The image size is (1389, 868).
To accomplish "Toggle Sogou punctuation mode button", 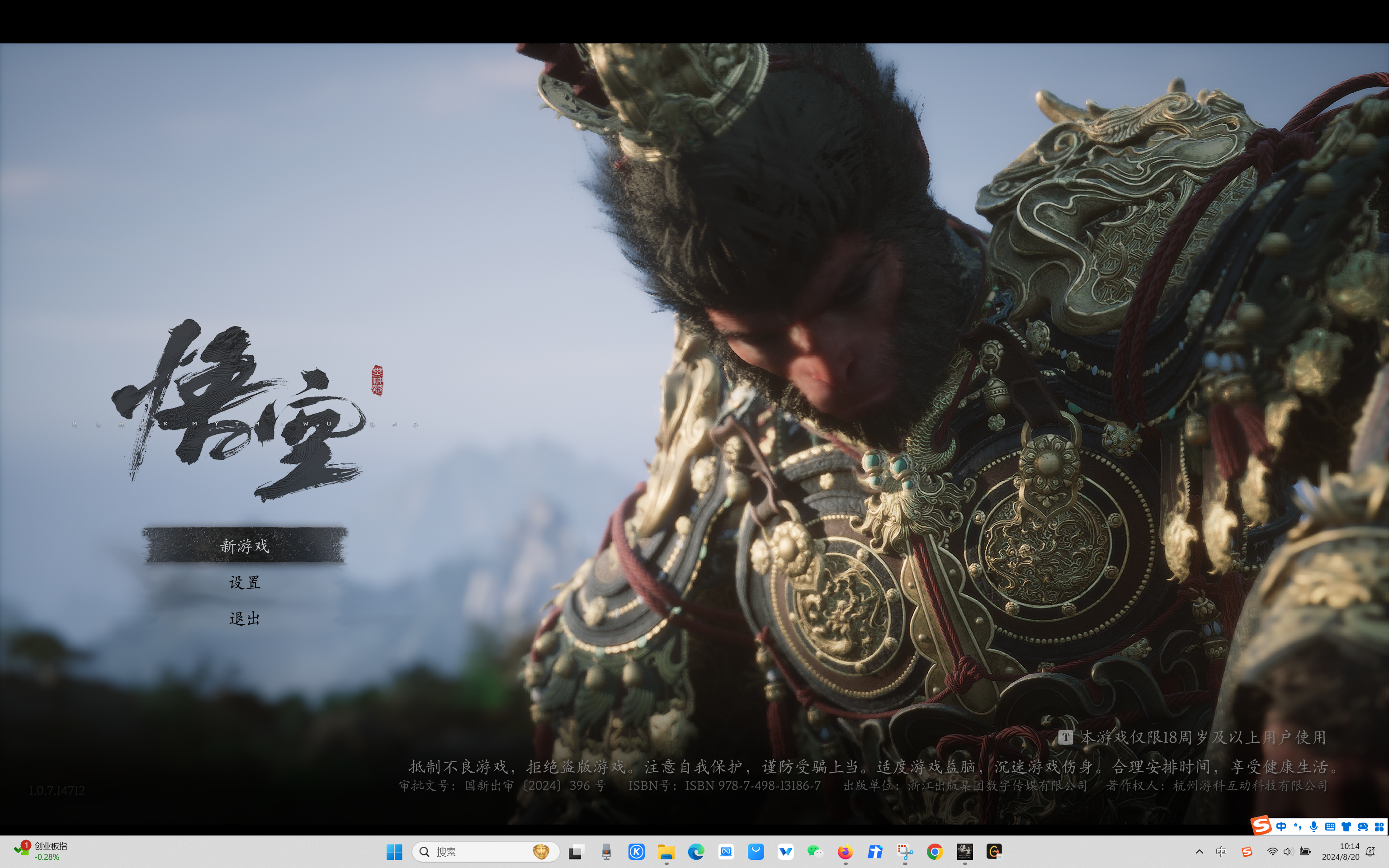I will (x=1298, y=827).
